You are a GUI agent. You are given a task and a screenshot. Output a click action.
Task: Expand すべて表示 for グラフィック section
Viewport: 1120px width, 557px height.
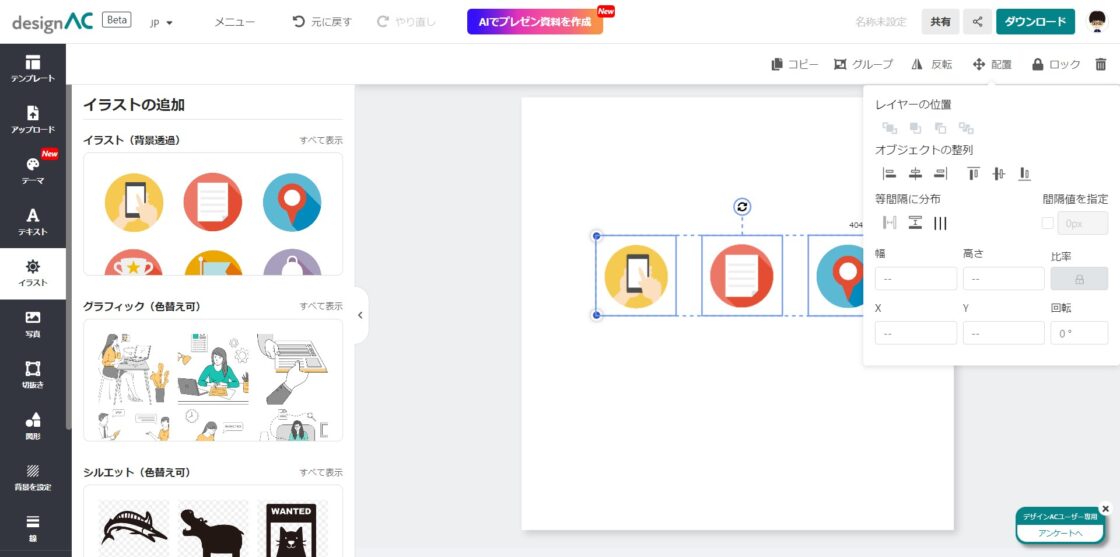(320, 306)
